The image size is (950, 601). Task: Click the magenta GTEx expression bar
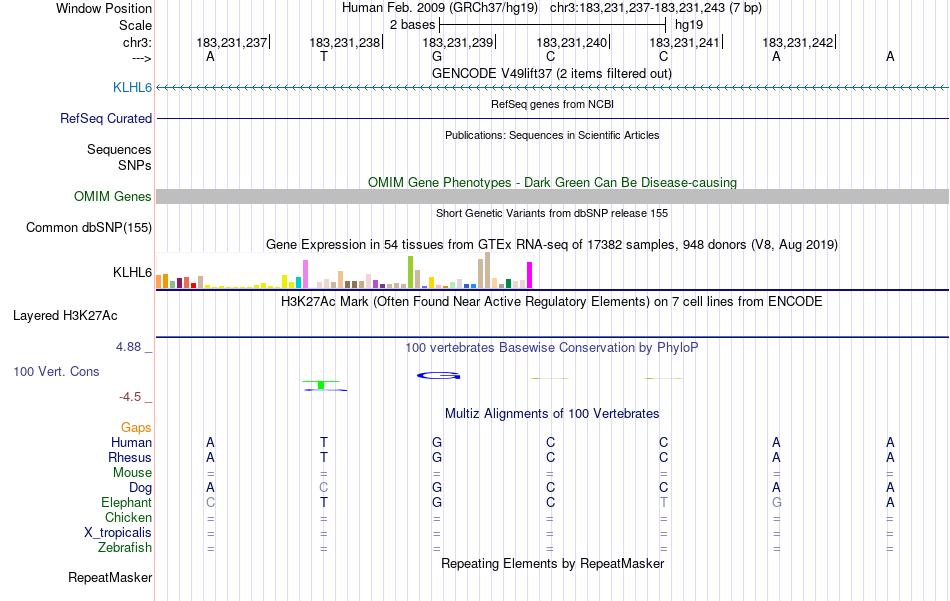530,275
